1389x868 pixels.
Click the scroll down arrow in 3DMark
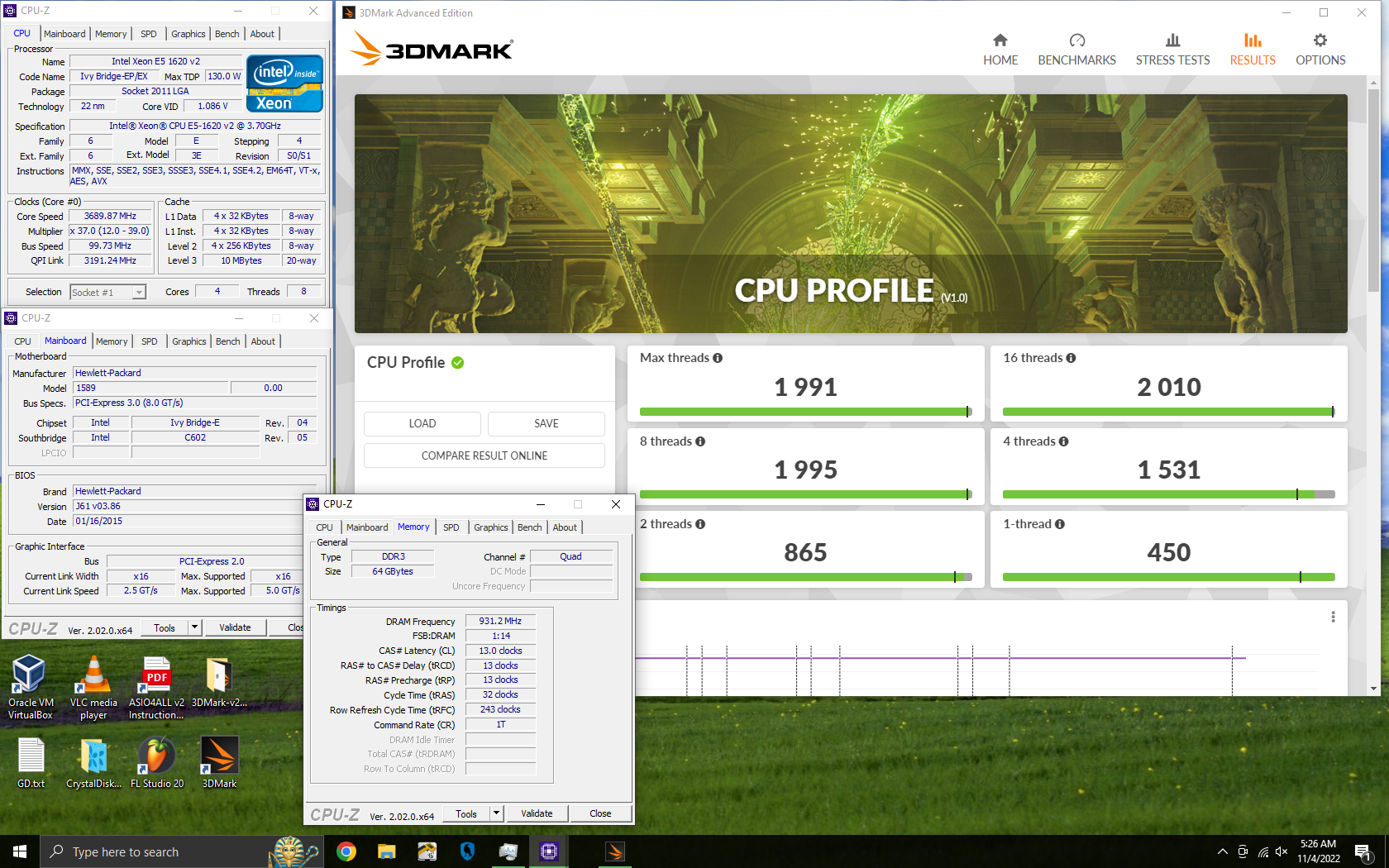[x=1373, y=688]
